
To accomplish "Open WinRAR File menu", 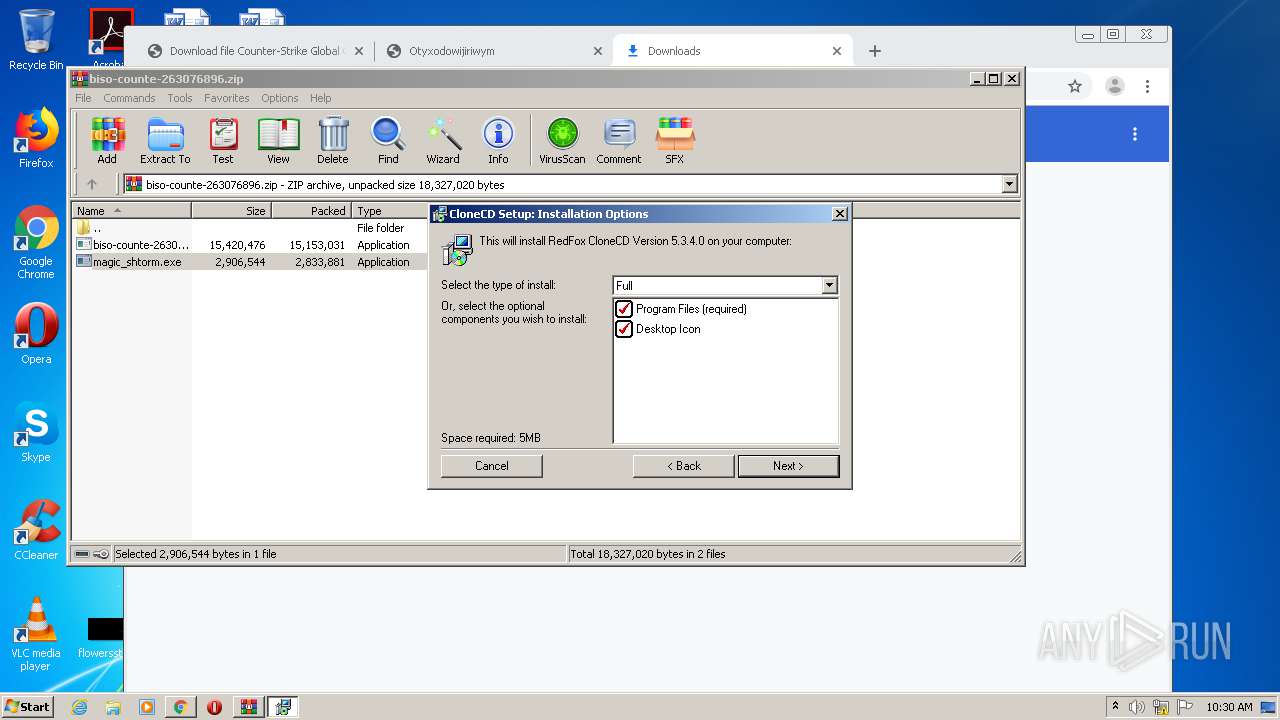I will pos(83,98).
